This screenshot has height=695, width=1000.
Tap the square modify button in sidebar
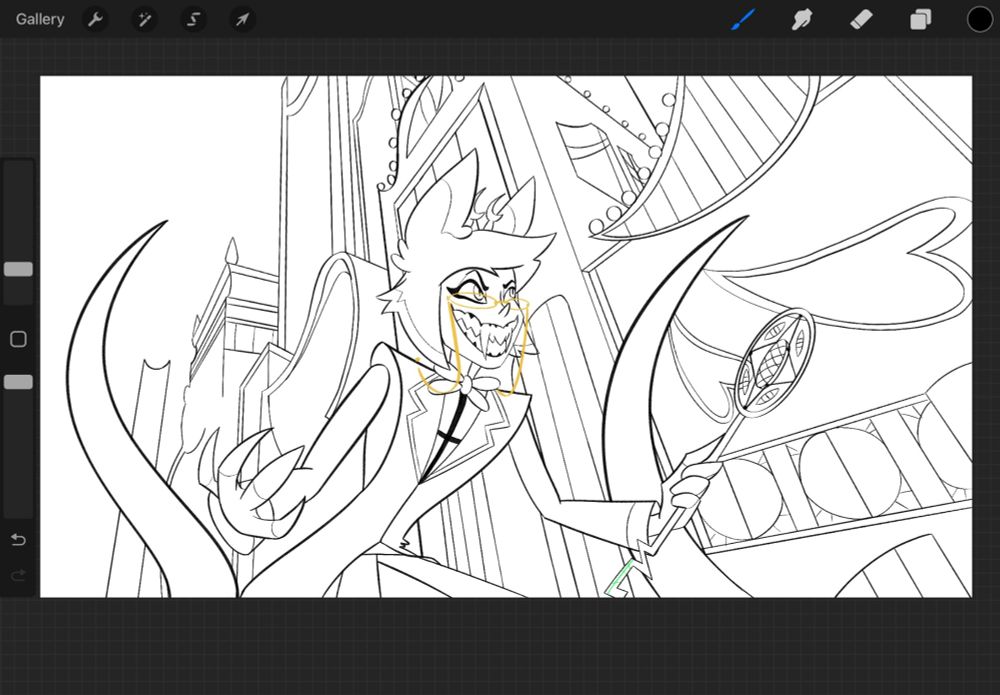(x=18, y=339)
